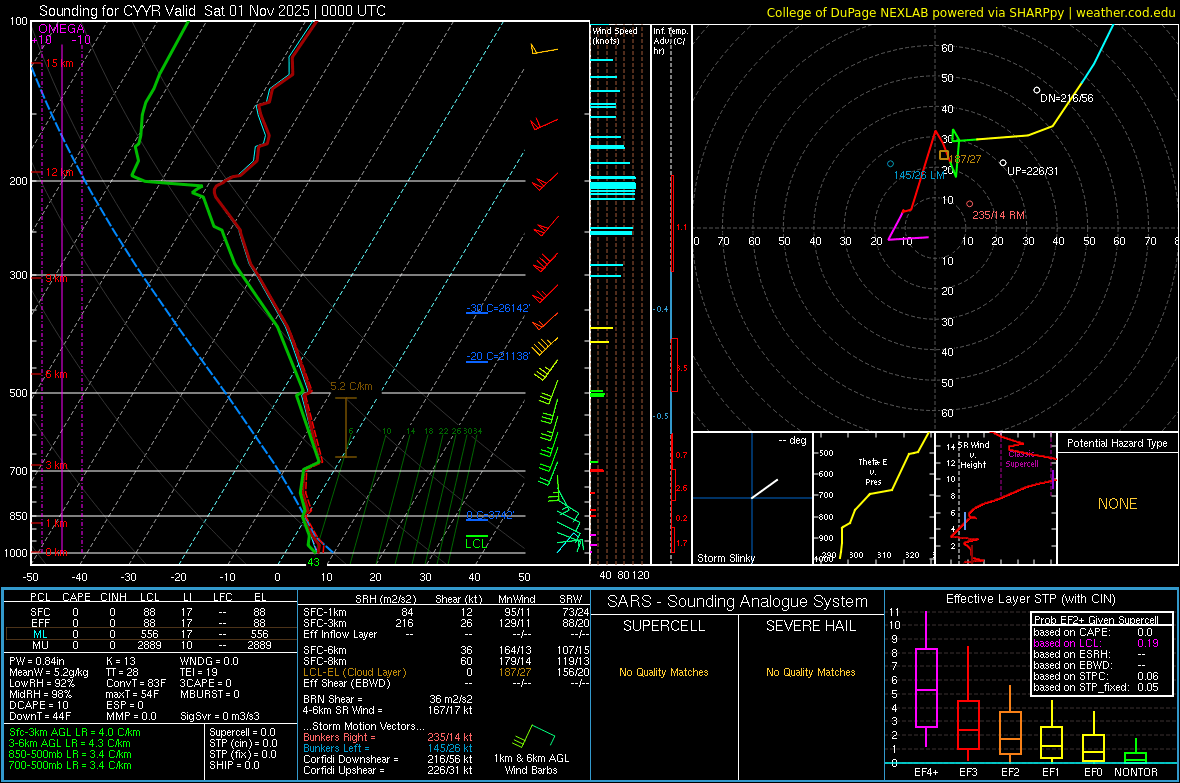Click the 'Sfc-3km AGL LR = 4.0 C/km' line
The width and height of the screenshot is (1180, 783).
75,732
